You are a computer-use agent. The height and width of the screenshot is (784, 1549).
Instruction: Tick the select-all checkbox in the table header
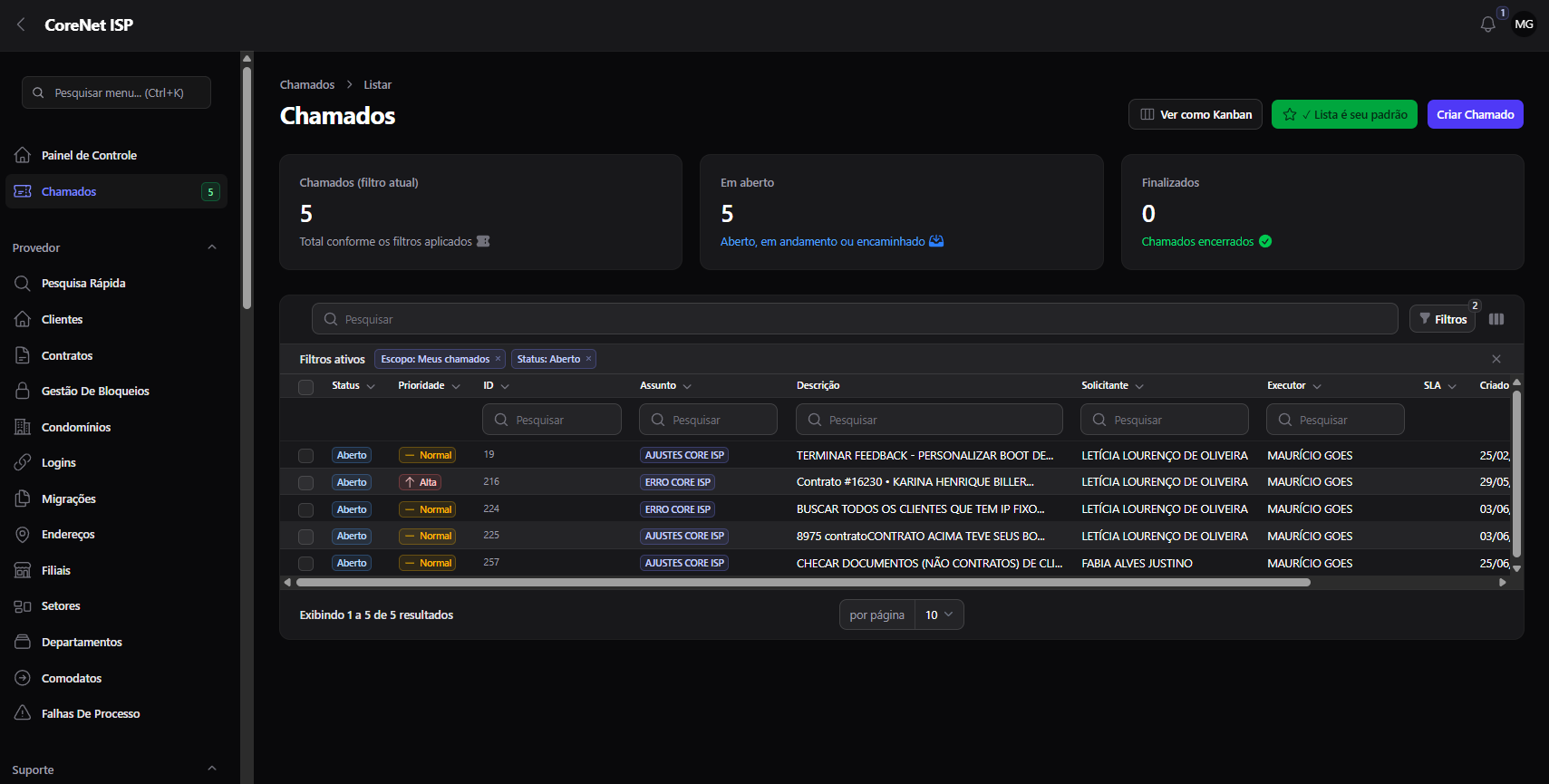(306, 387)
